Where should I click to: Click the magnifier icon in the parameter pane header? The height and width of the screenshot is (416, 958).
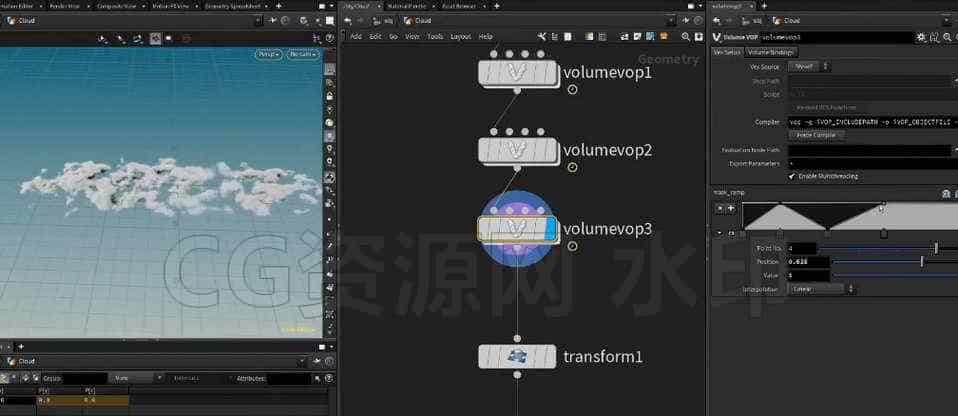pos(947,37)
